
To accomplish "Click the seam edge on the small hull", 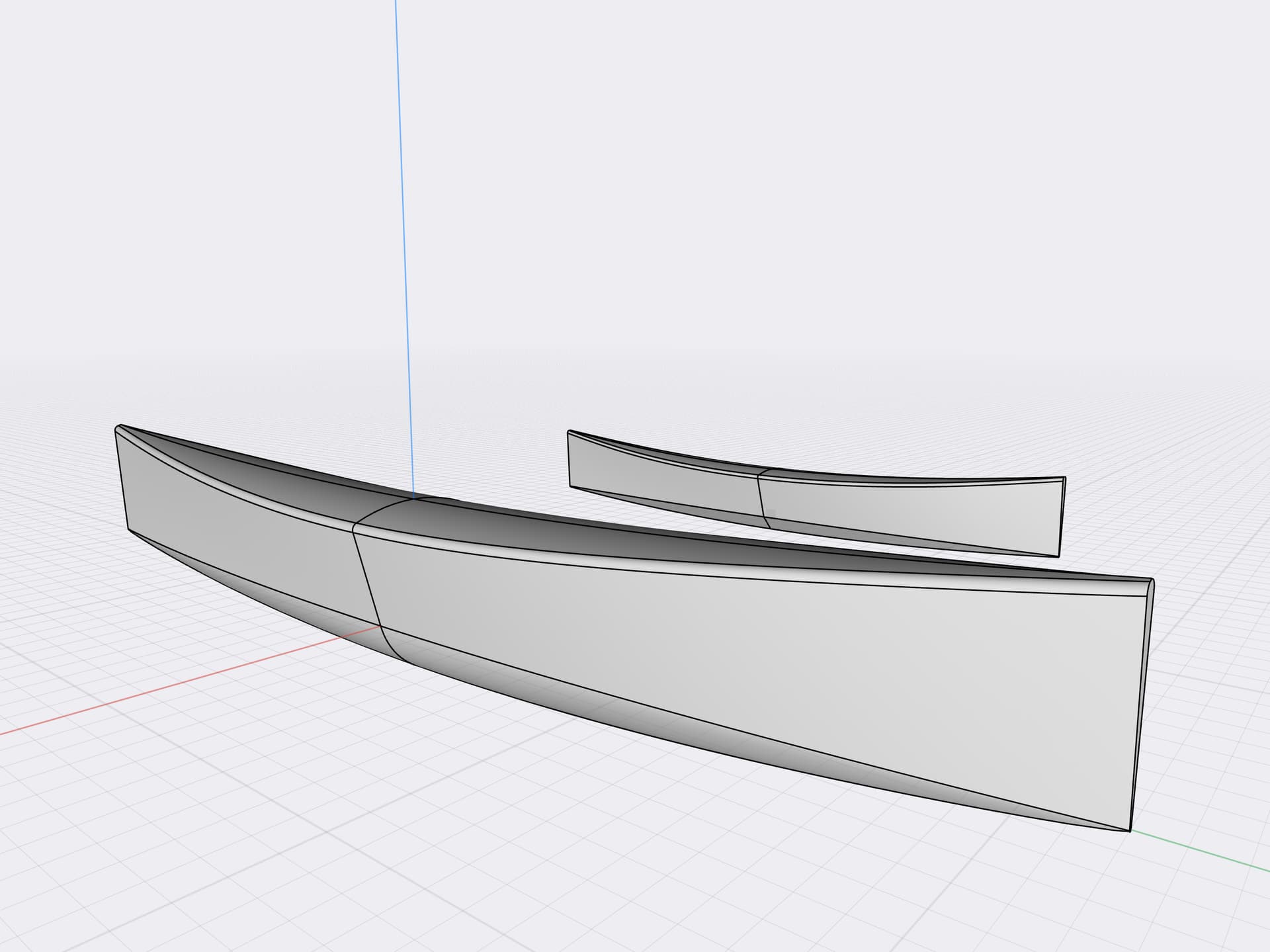I will (x=761, y=496).
